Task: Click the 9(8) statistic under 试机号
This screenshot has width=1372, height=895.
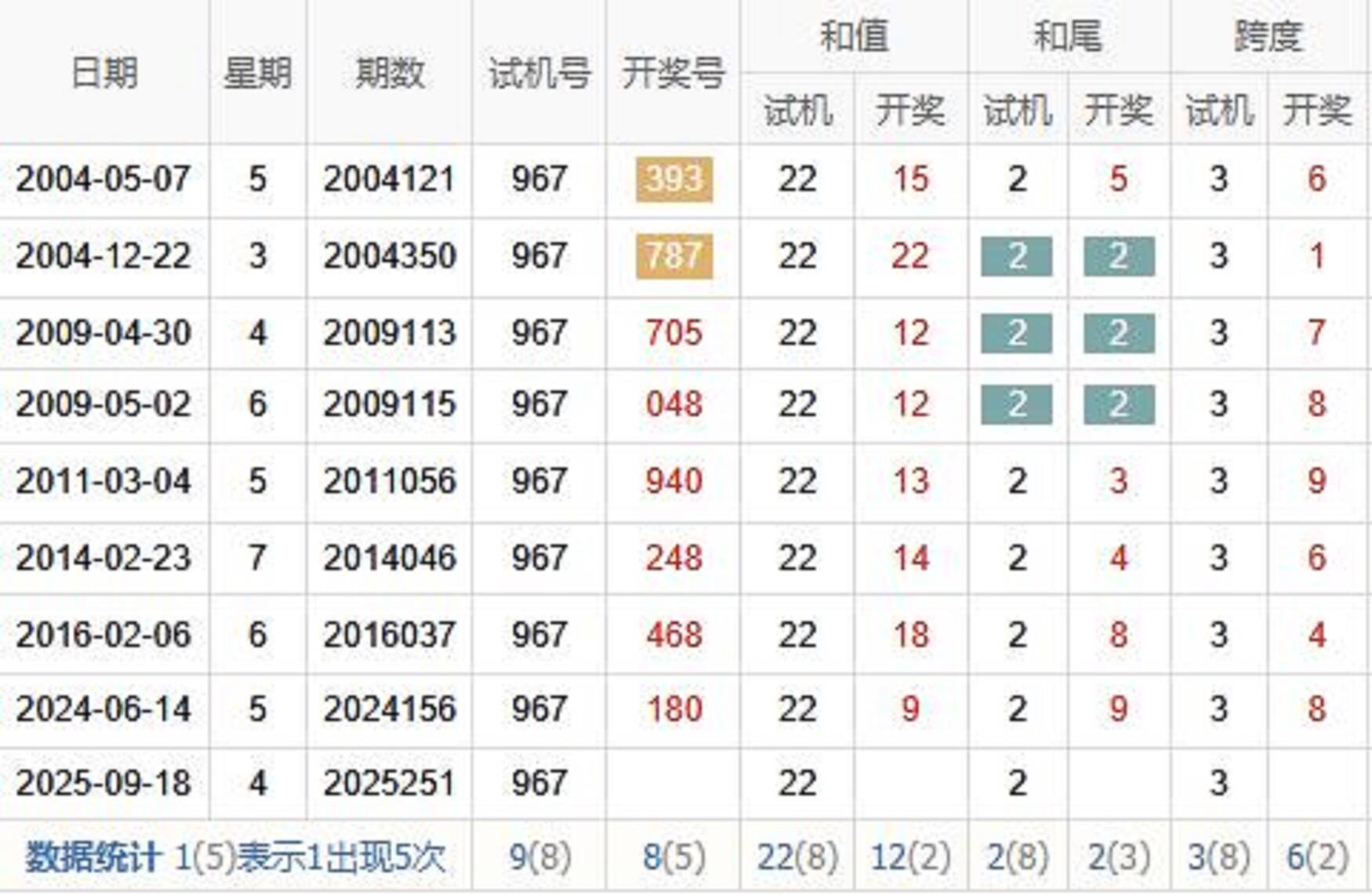Action: pyautogui.click(x=539, y=857)
